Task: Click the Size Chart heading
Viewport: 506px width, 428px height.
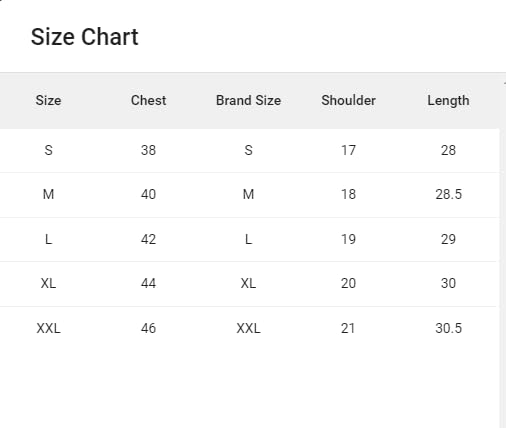Action: coord(85,37)
